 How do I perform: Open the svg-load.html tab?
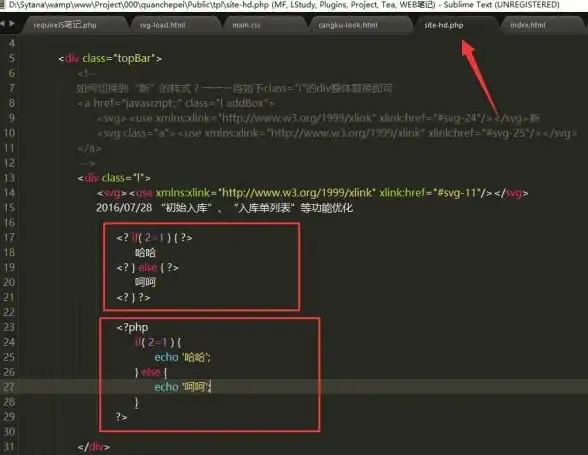(162, 25)
